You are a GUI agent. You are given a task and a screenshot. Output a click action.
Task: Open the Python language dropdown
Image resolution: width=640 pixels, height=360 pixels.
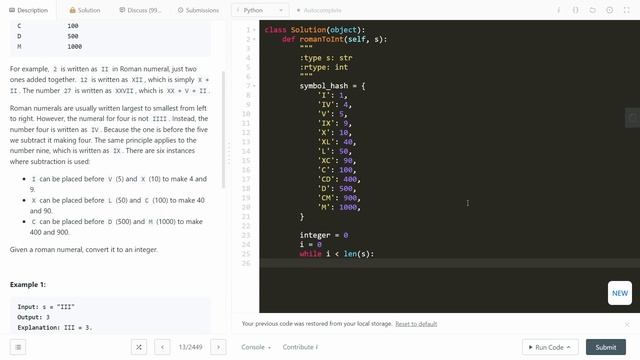tap(260, 10)
